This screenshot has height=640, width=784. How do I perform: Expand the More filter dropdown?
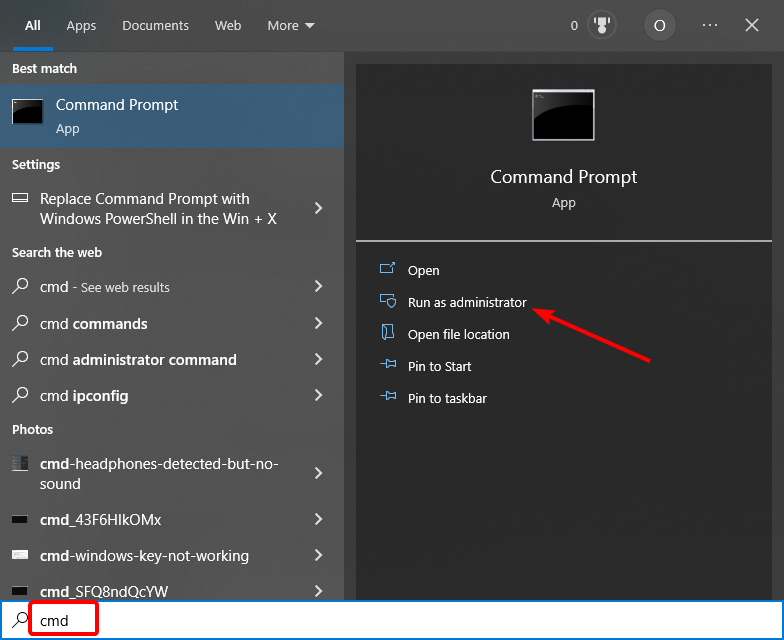point(291,26)
